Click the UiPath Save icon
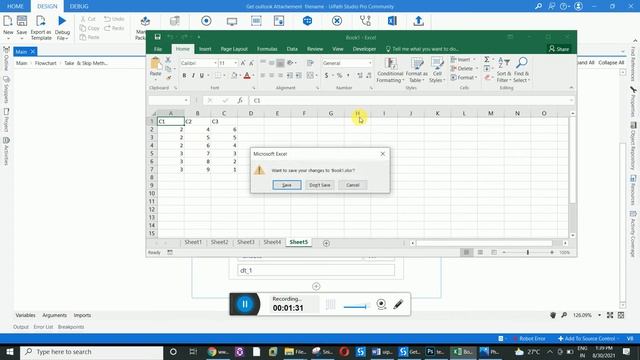Viewport: 640px width, 360px height. pyautogui.click(x=22, y=27)
